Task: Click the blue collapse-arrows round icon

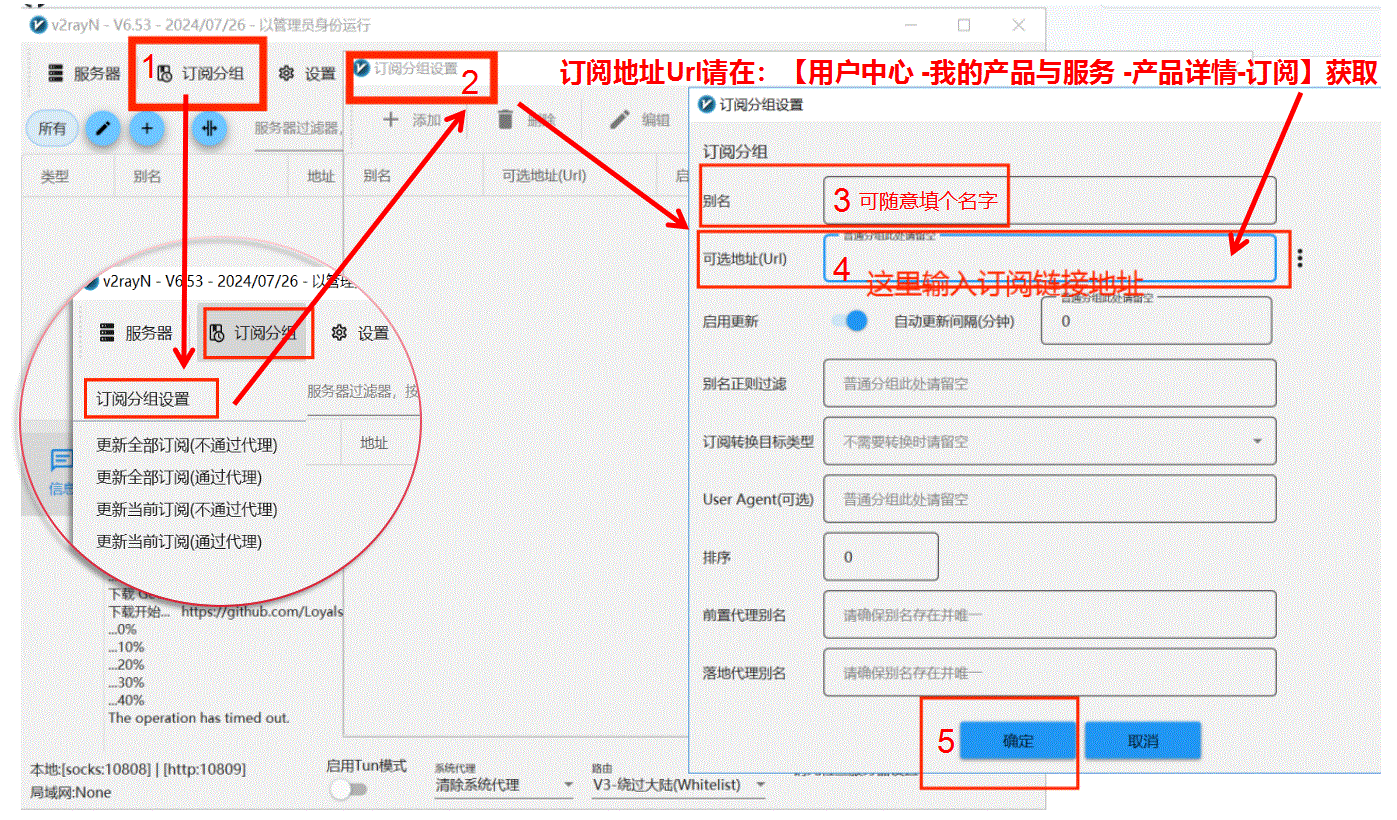Action: (209, 128)
